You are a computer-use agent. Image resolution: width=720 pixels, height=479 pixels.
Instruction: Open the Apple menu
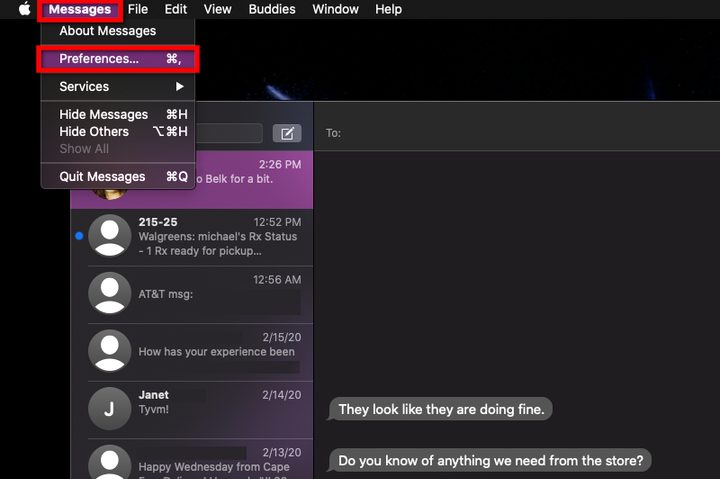coord(24,9)
